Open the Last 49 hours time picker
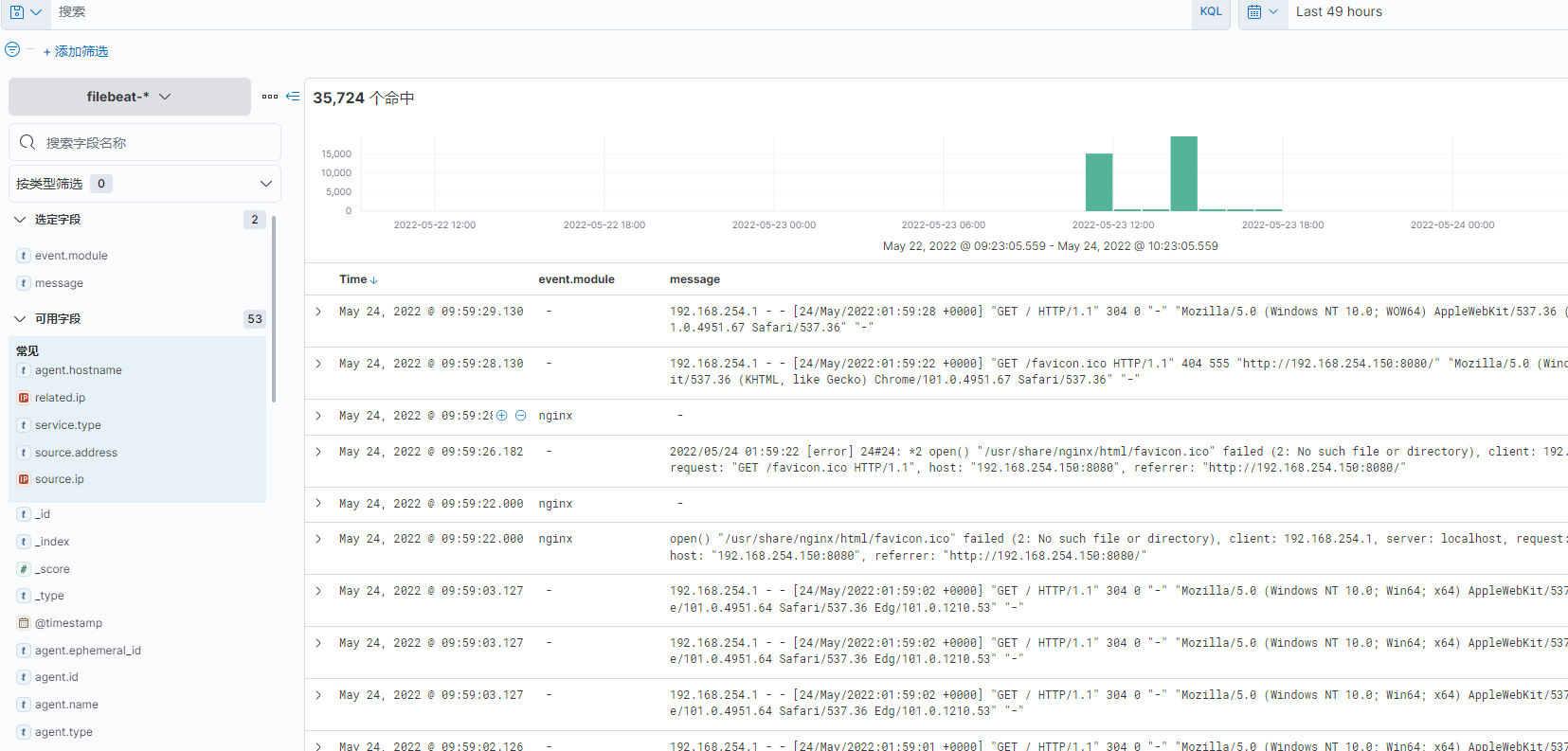 (1339, 12)
